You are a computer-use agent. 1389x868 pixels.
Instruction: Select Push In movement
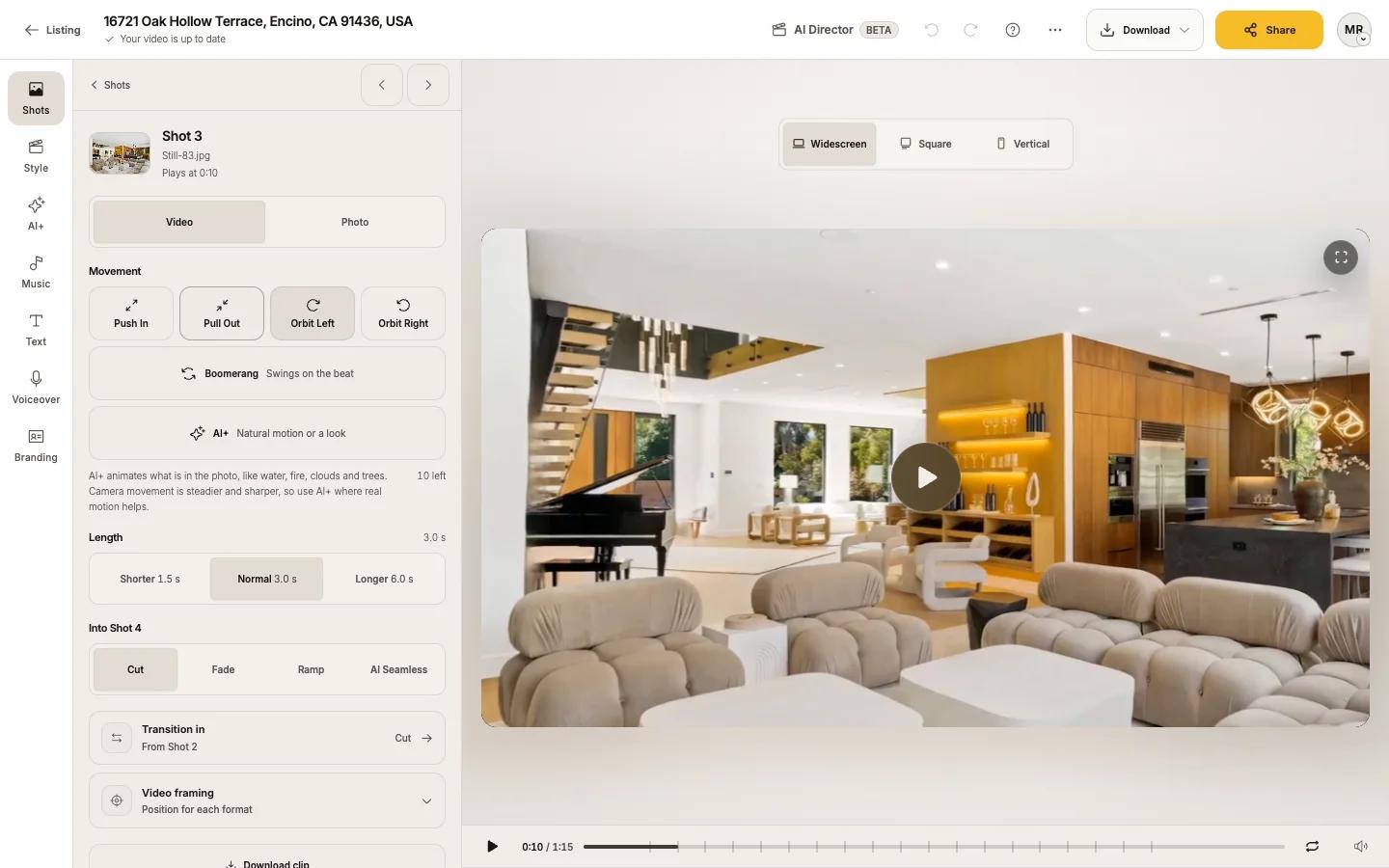coord(131,313)
